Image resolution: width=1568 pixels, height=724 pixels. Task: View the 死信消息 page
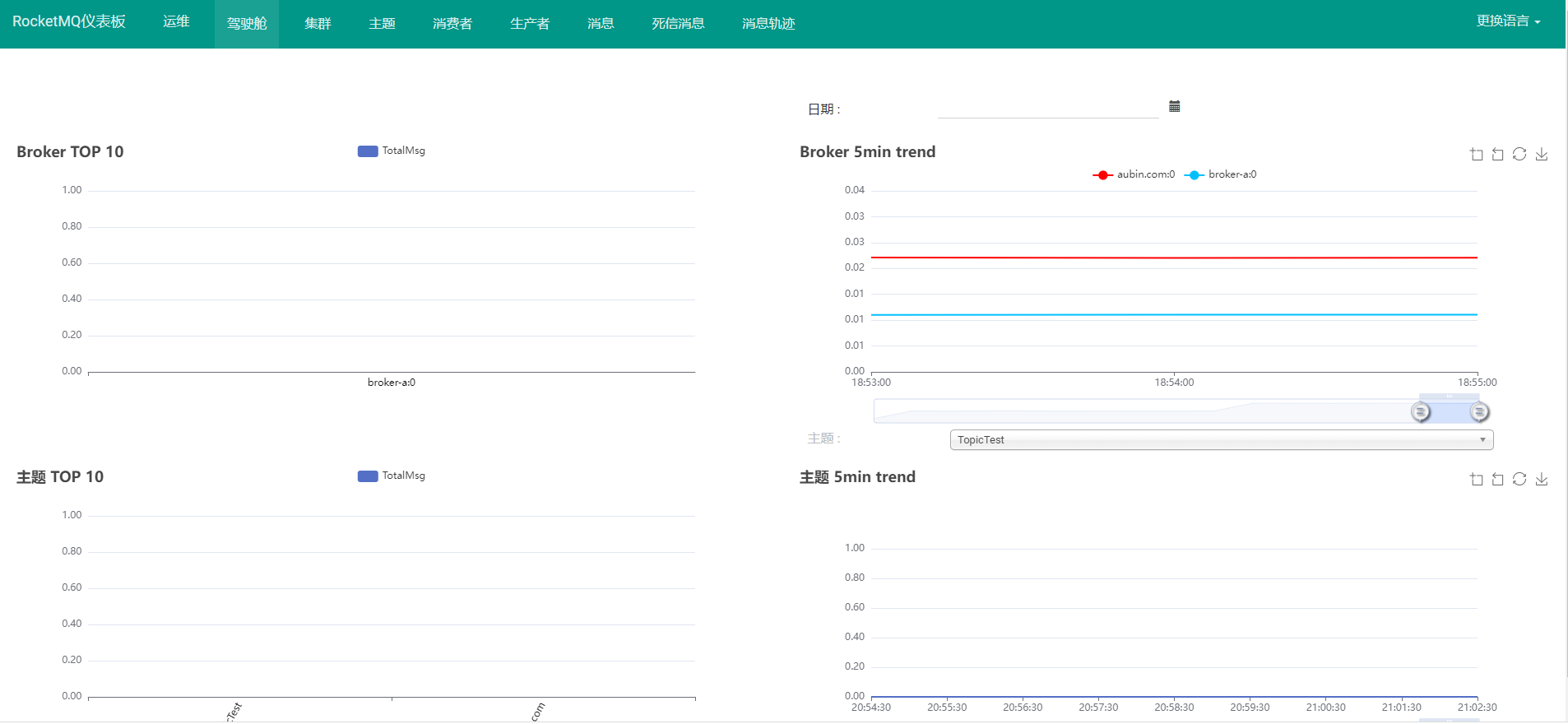[678, 24]
